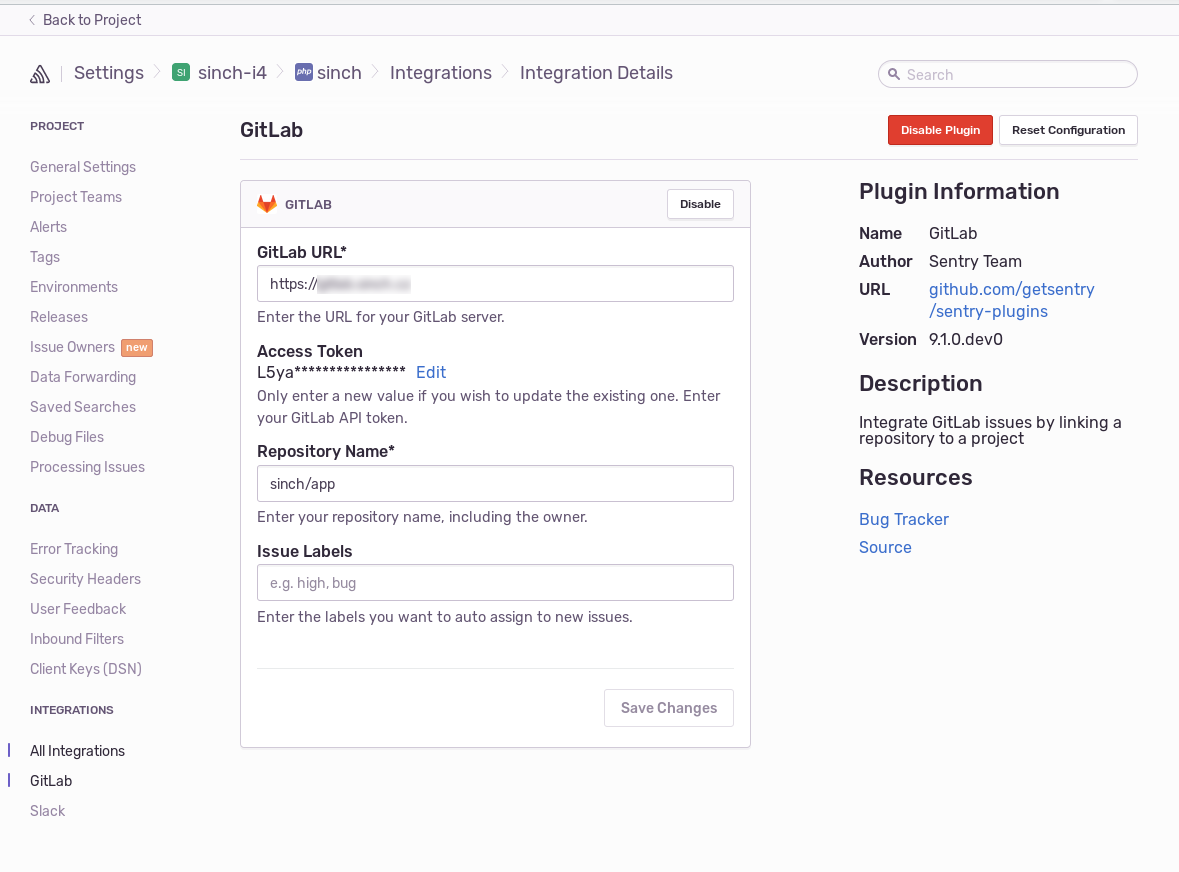Open the github.com/getsentry/sentry-plugins link

click(1011, 300)
